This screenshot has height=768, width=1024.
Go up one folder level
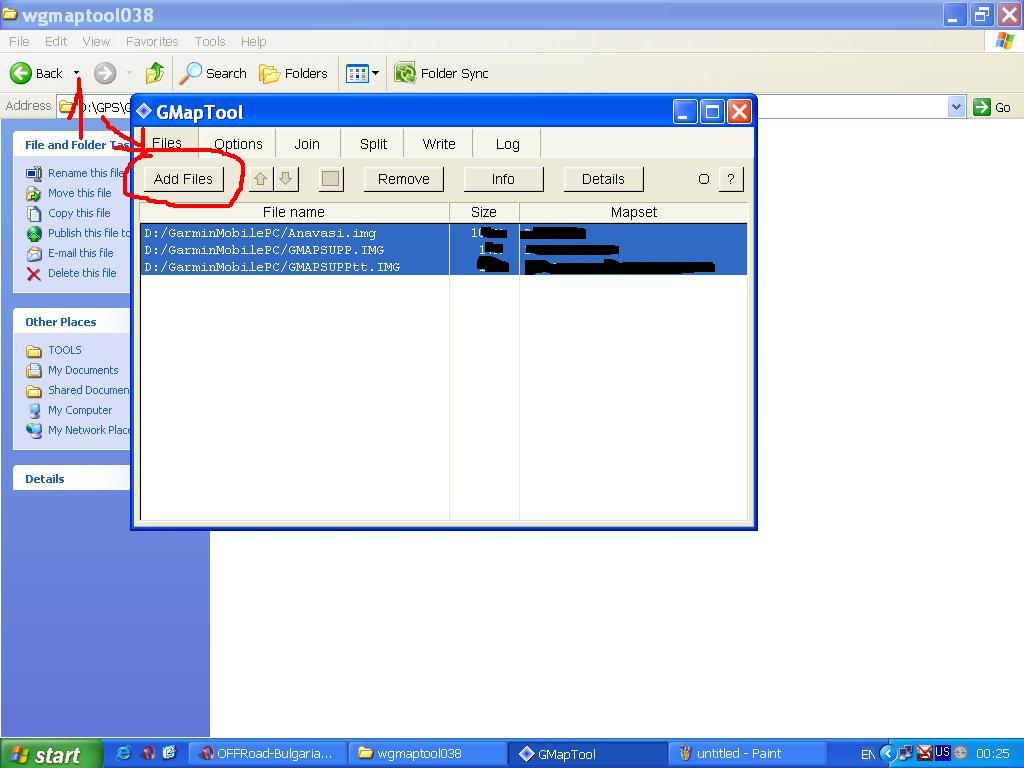155,73
